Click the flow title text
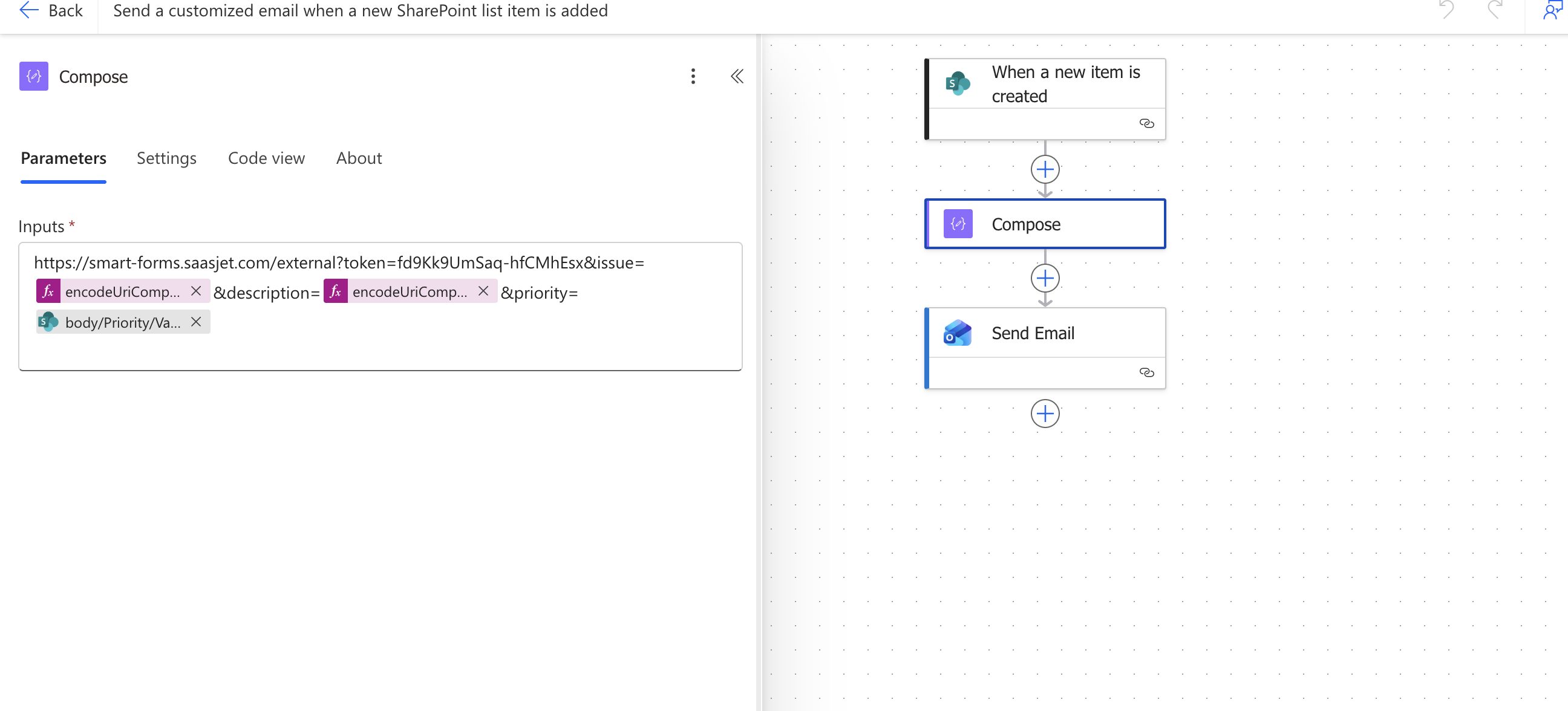The image size is (1568, 711). pyautogui.click(x=361, y=11)
